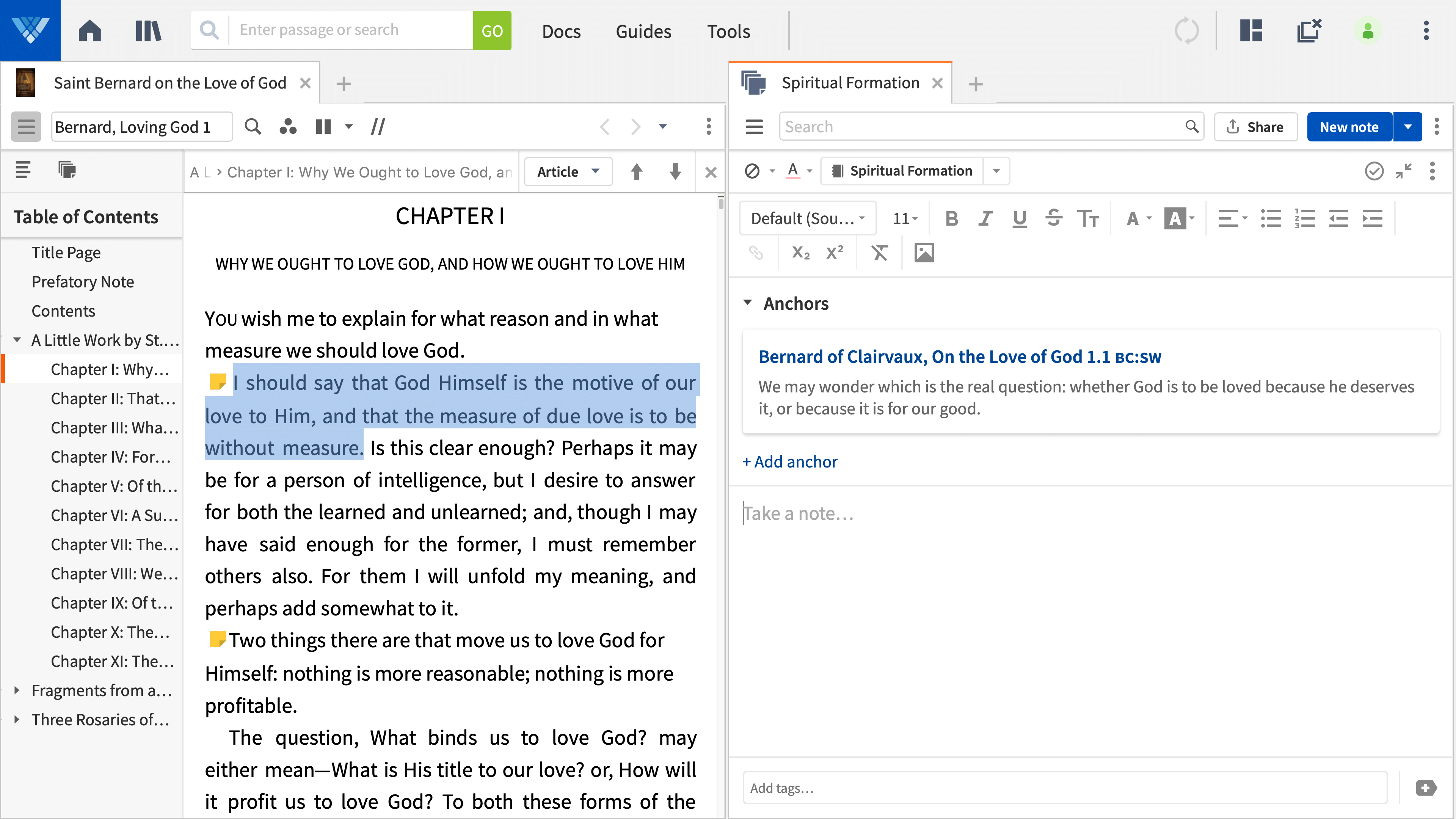Open the Spiritual Formation notebook dropdown
The width and height of the screenshot is (1456, 819).
tap(996, 171)
